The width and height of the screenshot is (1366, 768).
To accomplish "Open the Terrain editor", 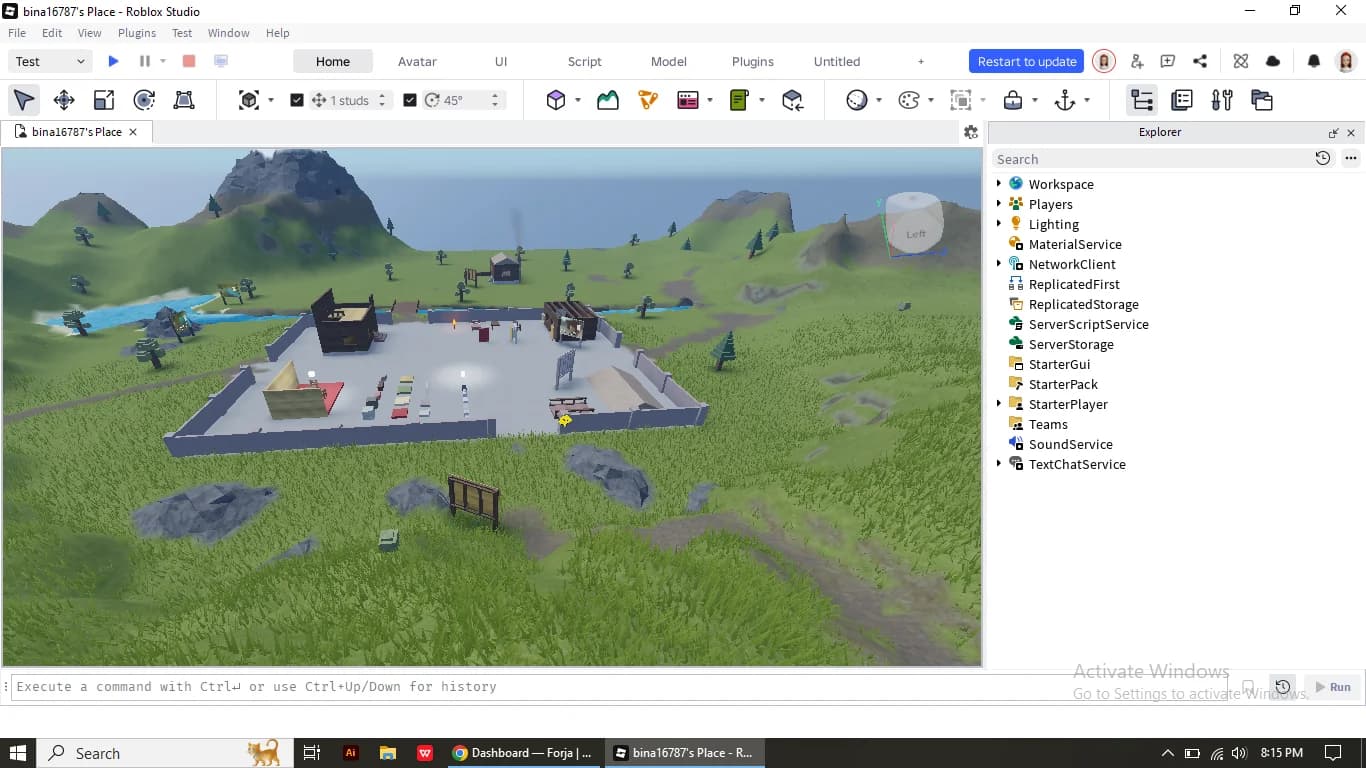I will click(x=608, y=100).
